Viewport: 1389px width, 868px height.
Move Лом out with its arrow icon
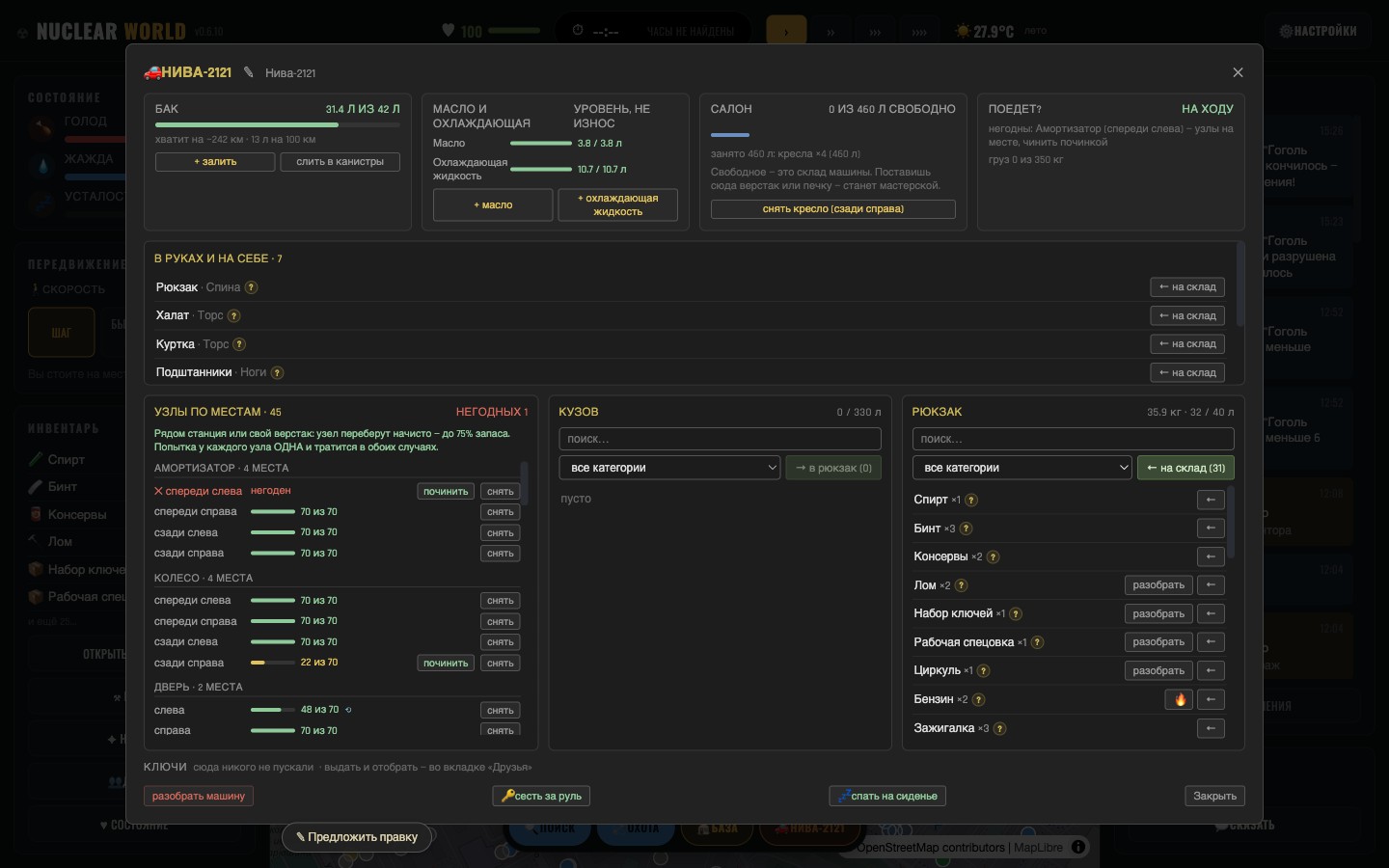[1211, 585]
